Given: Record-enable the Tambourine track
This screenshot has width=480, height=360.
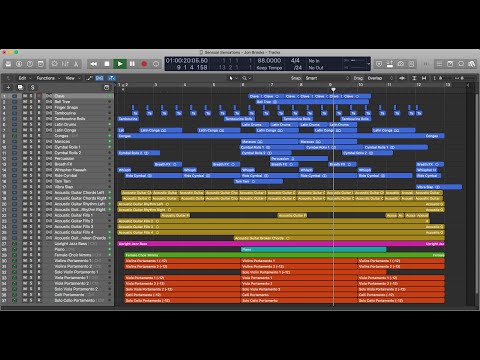Looking at the screenshot, I should point(39,113).
